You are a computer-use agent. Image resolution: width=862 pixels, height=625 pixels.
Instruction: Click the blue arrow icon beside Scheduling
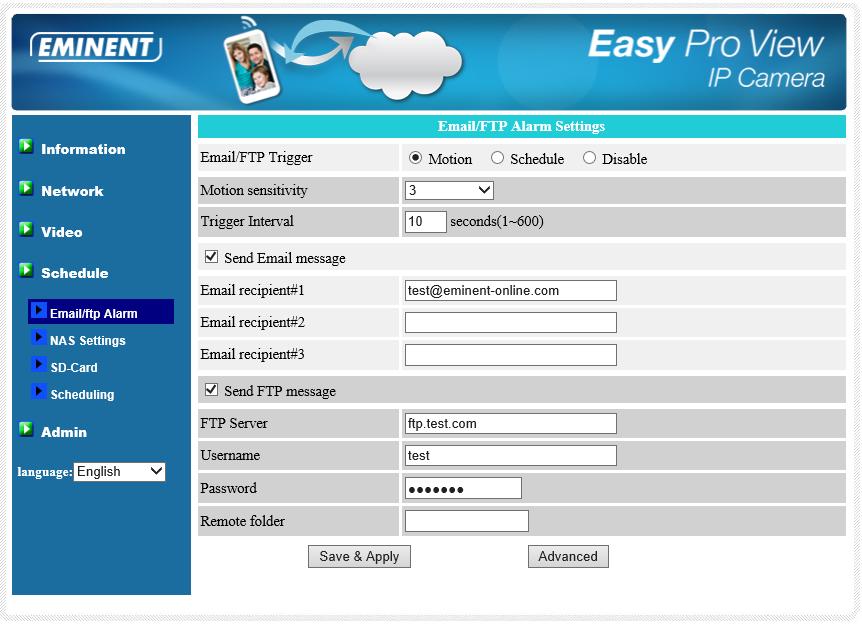[x=38, y=391]
